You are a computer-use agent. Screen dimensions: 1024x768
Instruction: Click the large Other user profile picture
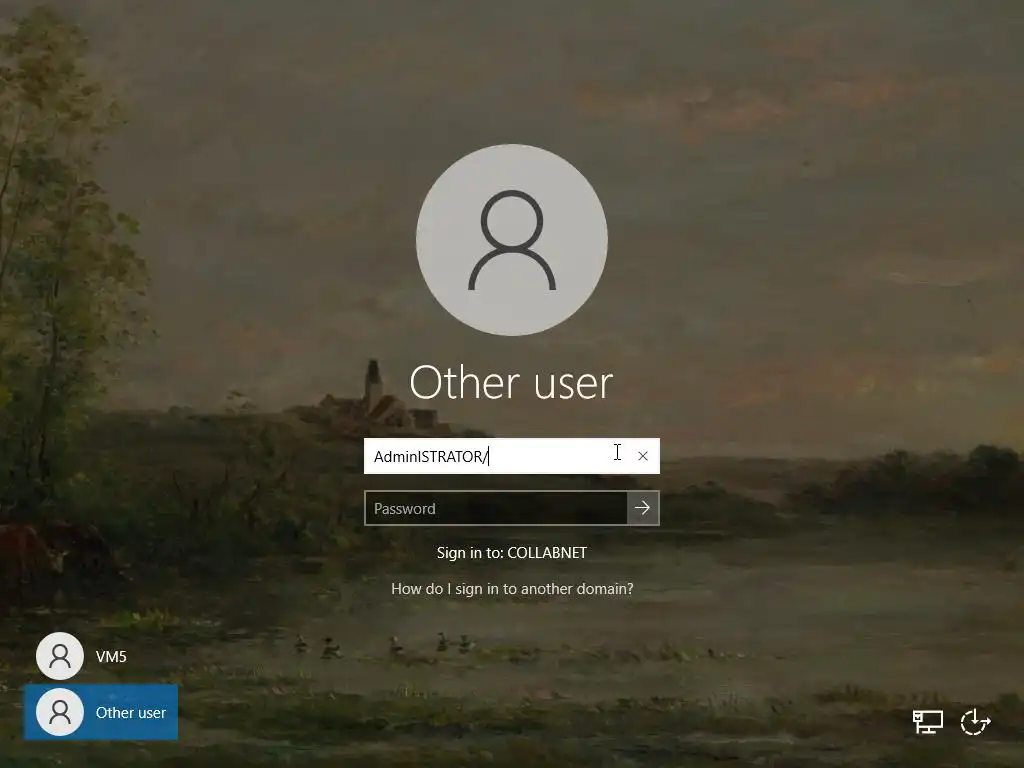512,240
